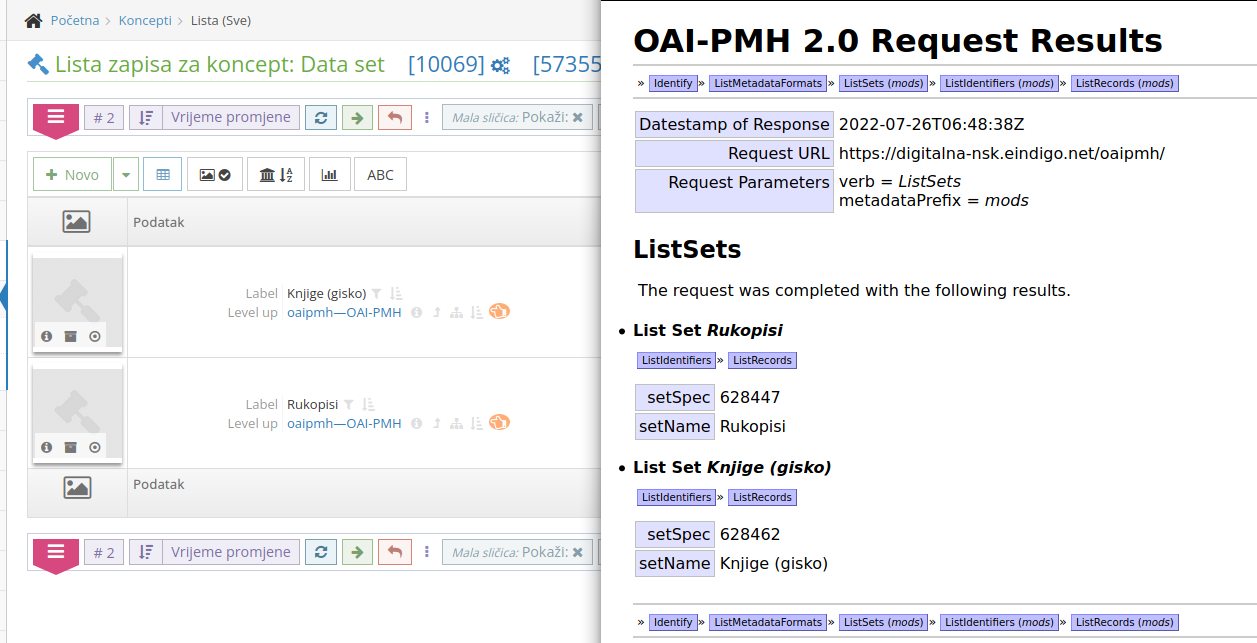Toggle the filter funnel next to Rukopisi

point(348,404)
